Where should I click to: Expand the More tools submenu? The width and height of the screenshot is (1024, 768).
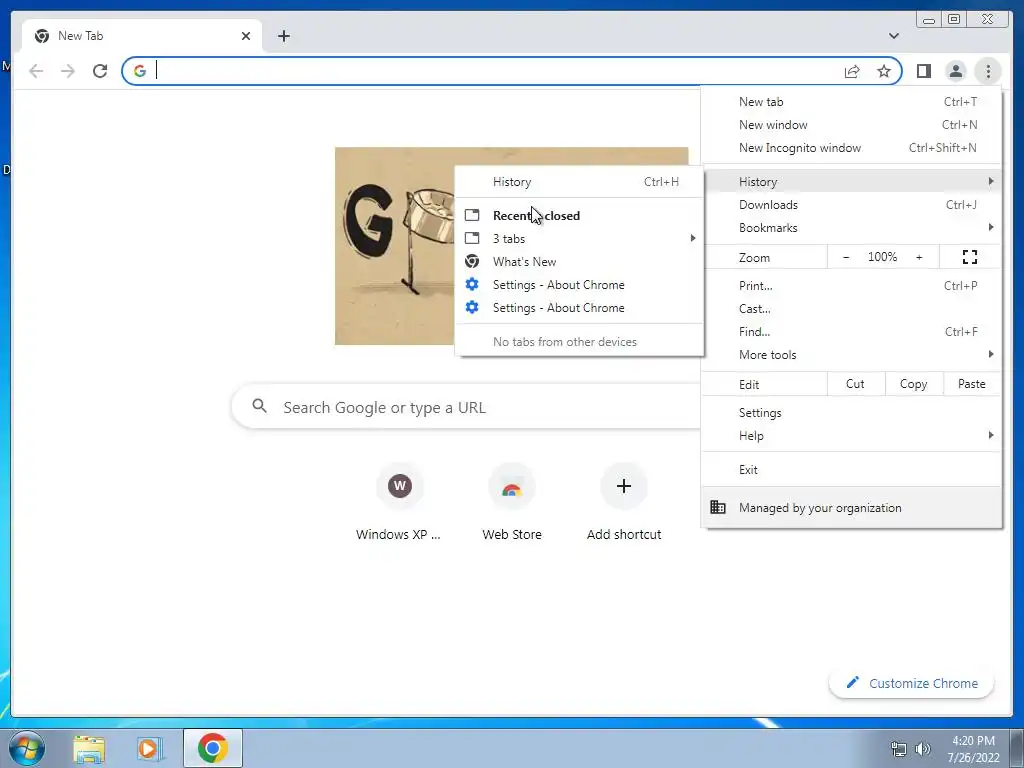852,355
